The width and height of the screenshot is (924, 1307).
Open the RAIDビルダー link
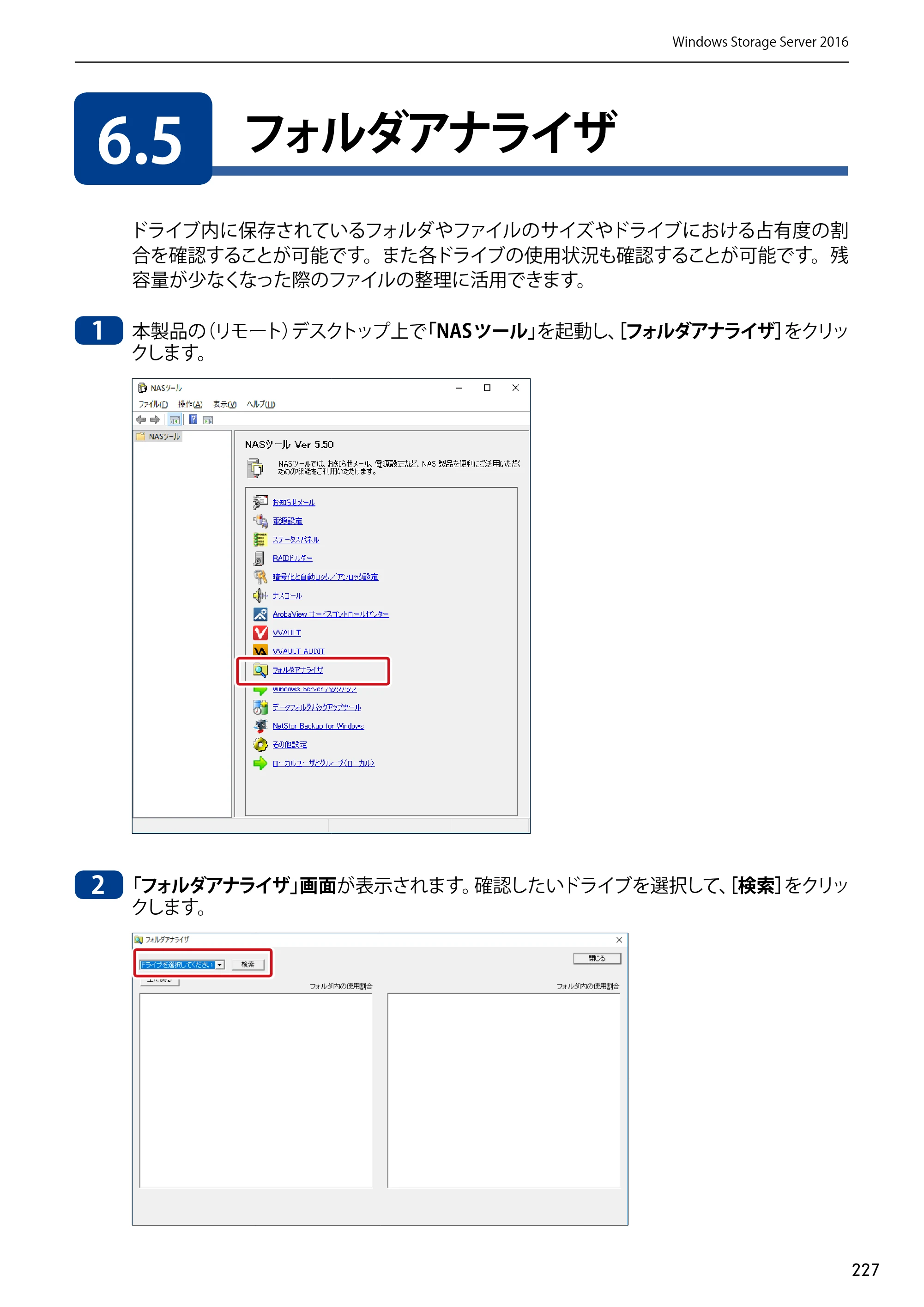tap(292, 559)
